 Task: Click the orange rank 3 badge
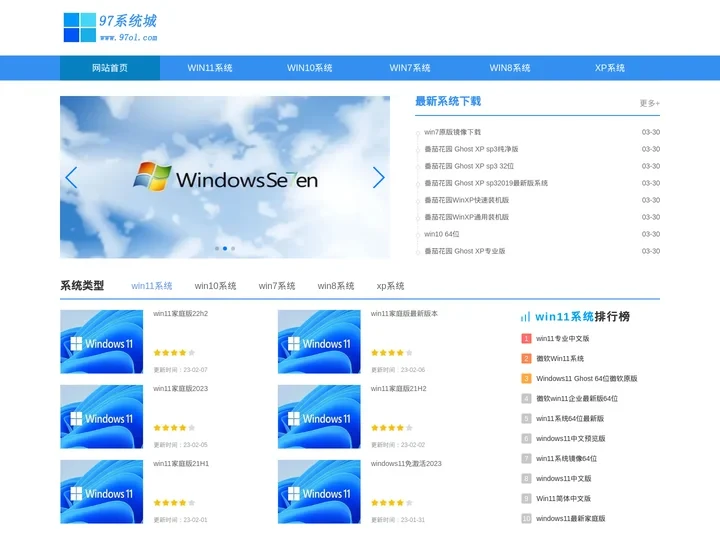tap(526, 379)
